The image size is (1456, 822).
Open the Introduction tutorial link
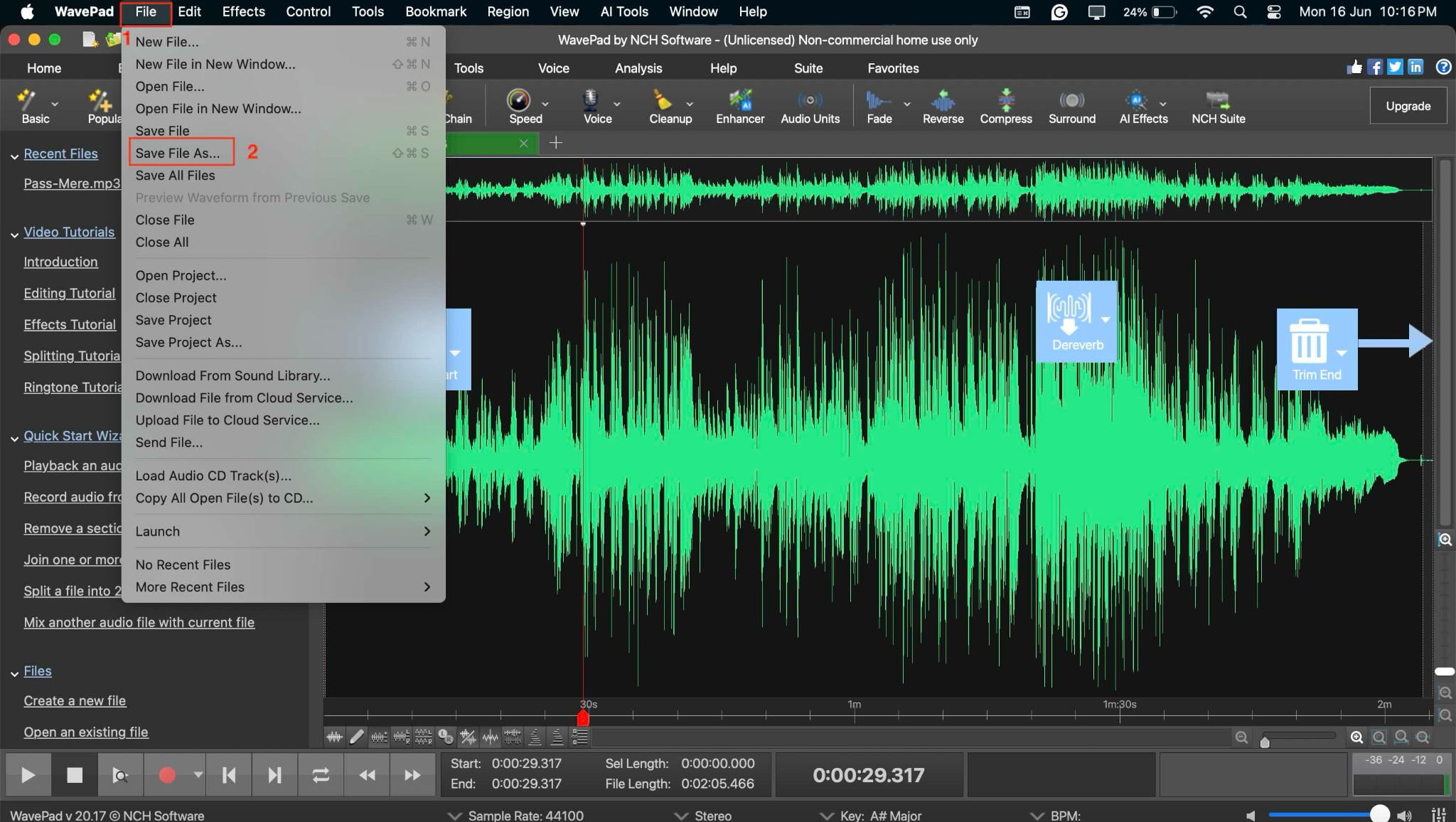pos(60,262)
